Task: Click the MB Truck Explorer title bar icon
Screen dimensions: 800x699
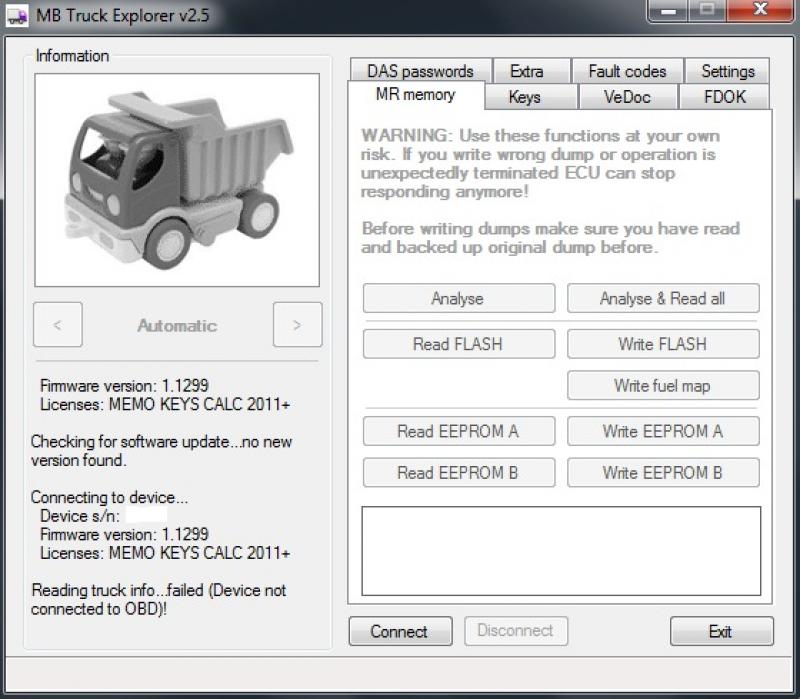Action: coord(16,16)
